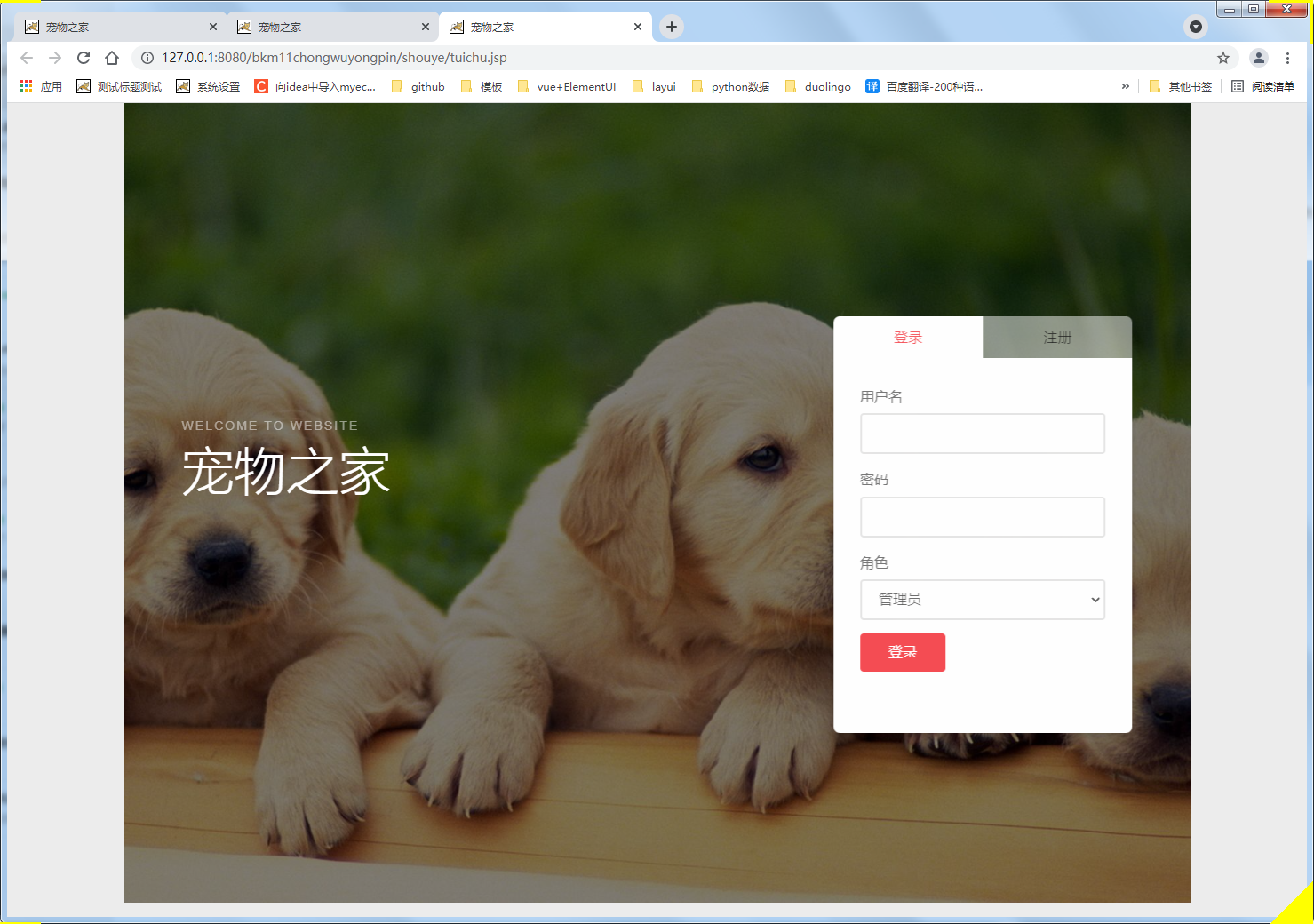Click the 应用 apps grid icon
The height and width of the screenshot is (924, 1314).
25,85
